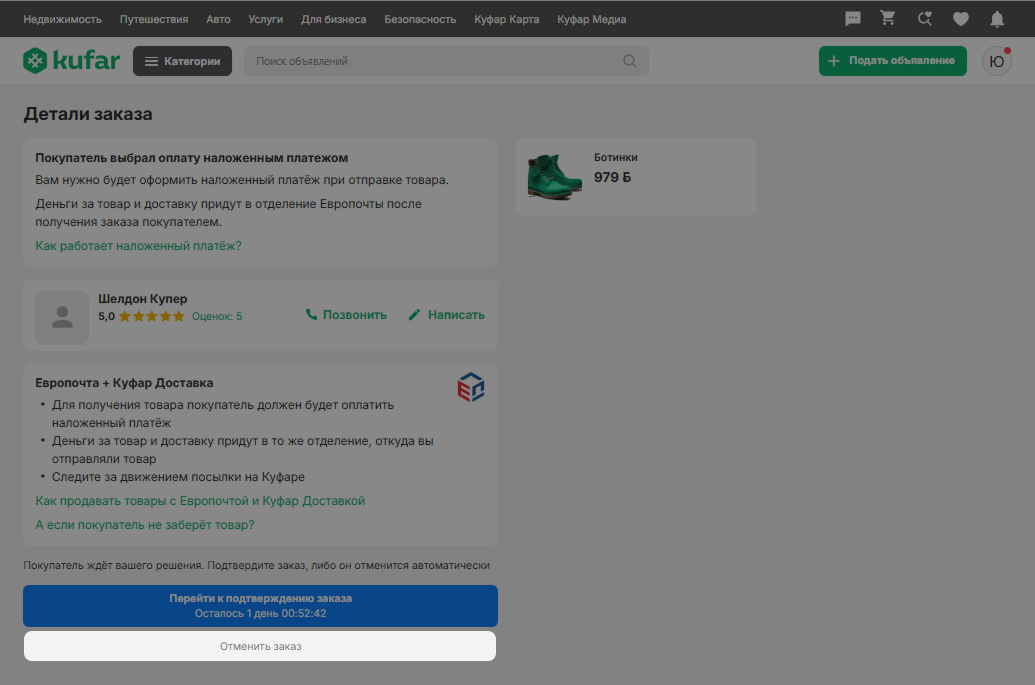Click Отменить заказ button
The width and height of the screenshot is (1035, 685).
pos(260,646)
